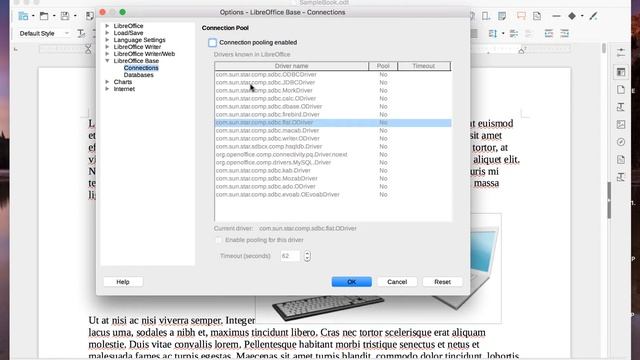Click the Cancel button
This screenshot has width=640, height=360.
(x=397, y=282)
